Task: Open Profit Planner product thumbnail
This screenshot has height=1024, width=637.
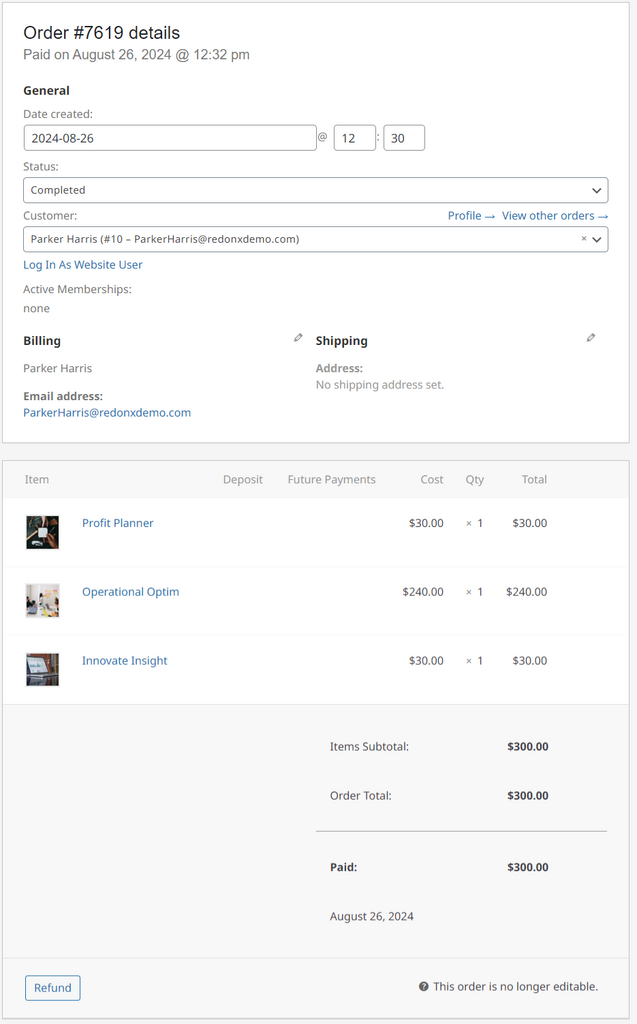Action: (x=42, y=532)
